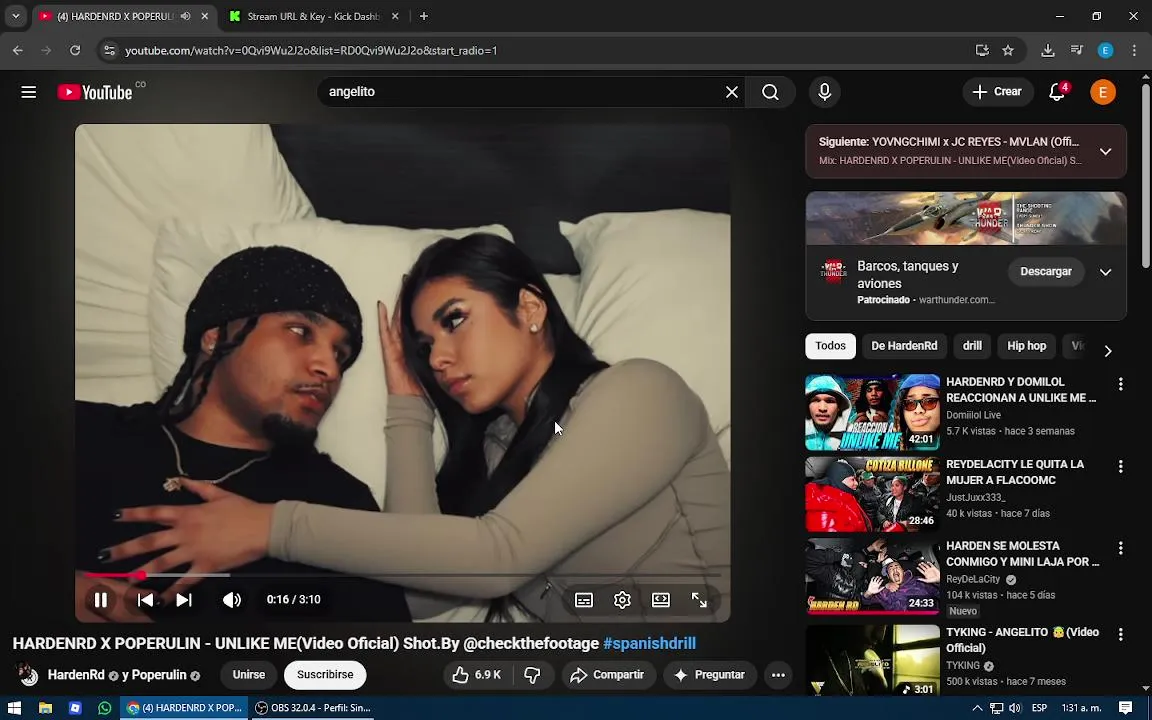Screen dimensions: 1152x720
Task: Bookmark this page with star
Action: click(x=1008, y=51)
